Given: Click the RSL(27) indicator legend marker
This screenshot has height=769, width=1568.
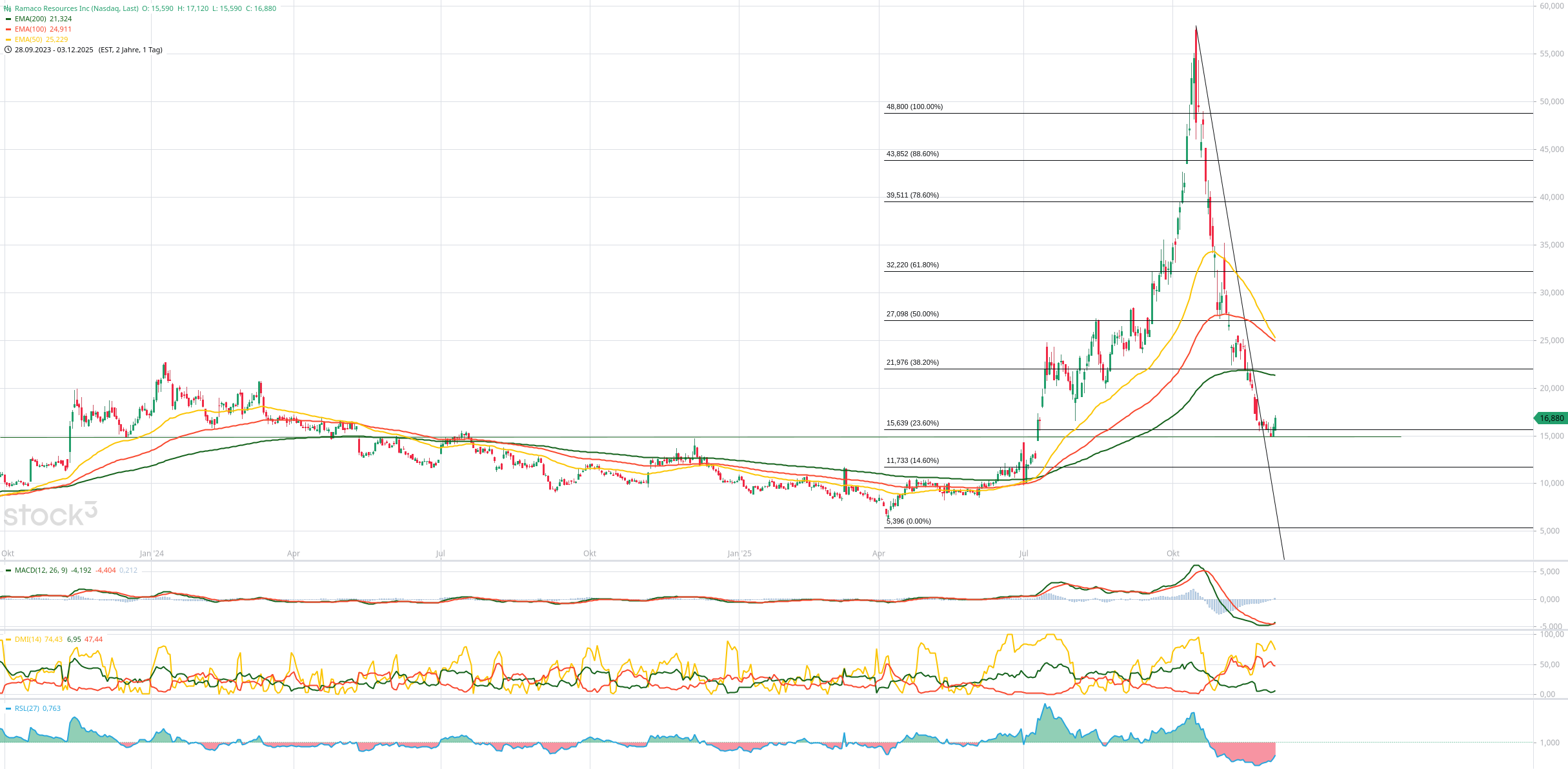Looking at the screenshot, I should coord(8,708).
